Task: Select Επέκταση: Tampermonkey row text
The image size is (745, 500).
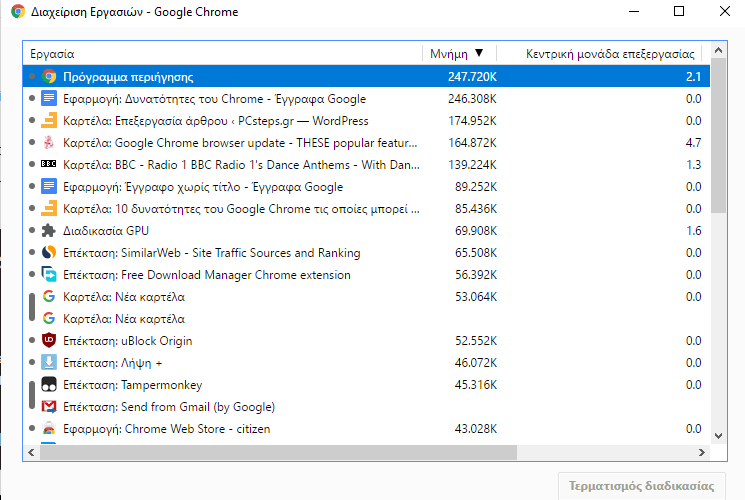Action: pos(133,385)
